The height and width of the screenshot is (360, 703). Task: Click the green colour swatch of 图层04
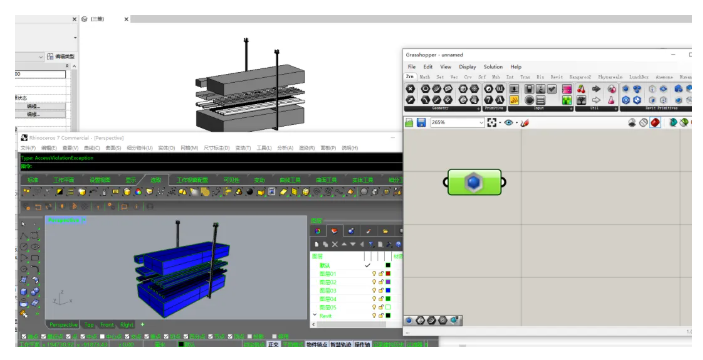pyautogui.click(x=388, y=299)
